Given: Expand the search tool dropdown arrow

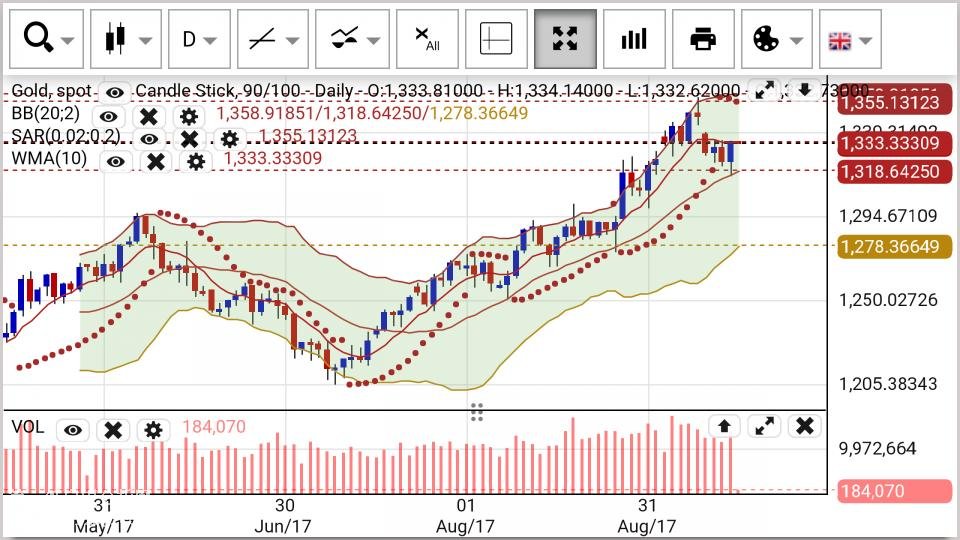Looking at the screenshot, I should point(68,41).
